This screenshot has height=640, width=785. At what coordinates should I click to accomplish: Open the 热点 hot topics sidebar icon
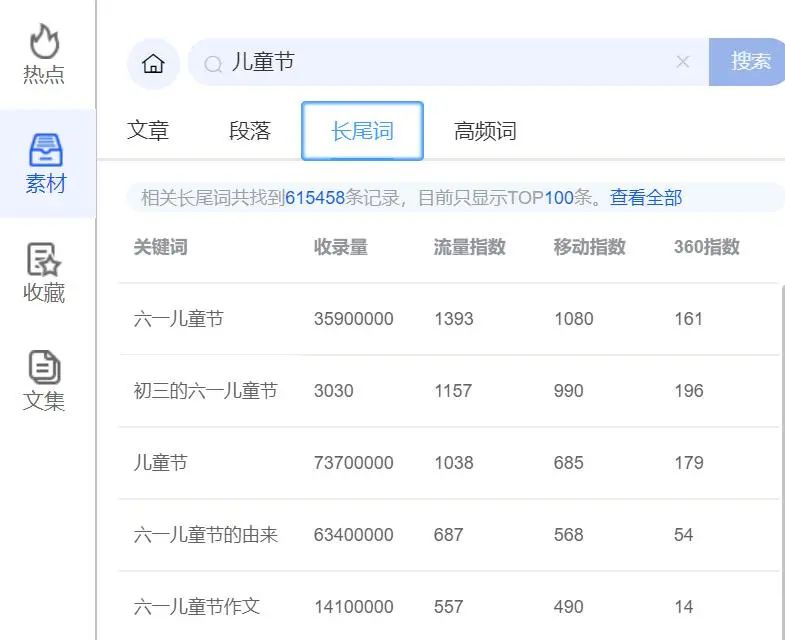click(x=44, y=54)
